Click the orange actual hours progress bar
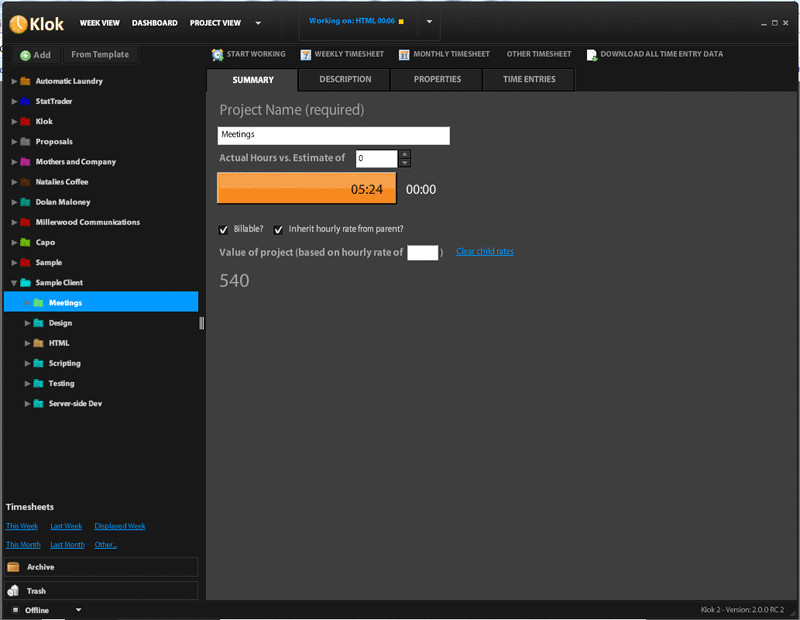 (x=307, y=188)
